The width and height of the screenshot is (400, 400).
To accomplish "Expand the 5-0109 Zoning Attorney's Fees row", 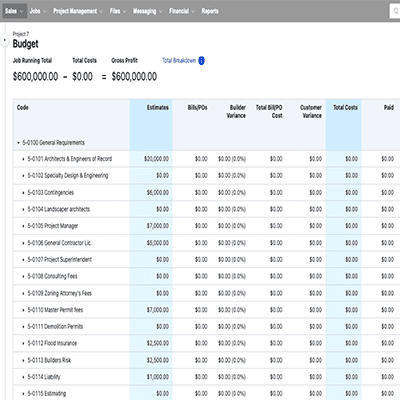I will [23, 293].
